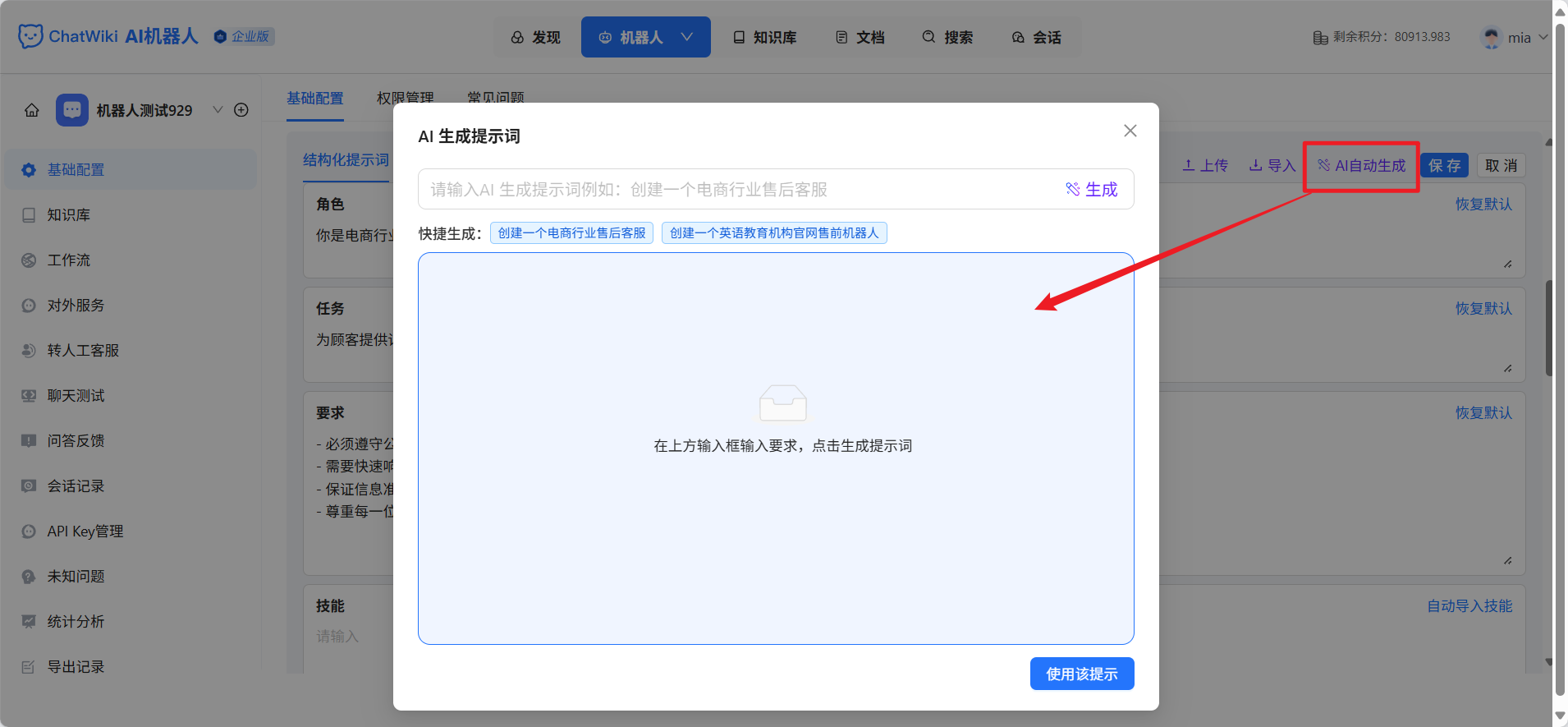Click the AI自动生成 button

pos(1362,166)
